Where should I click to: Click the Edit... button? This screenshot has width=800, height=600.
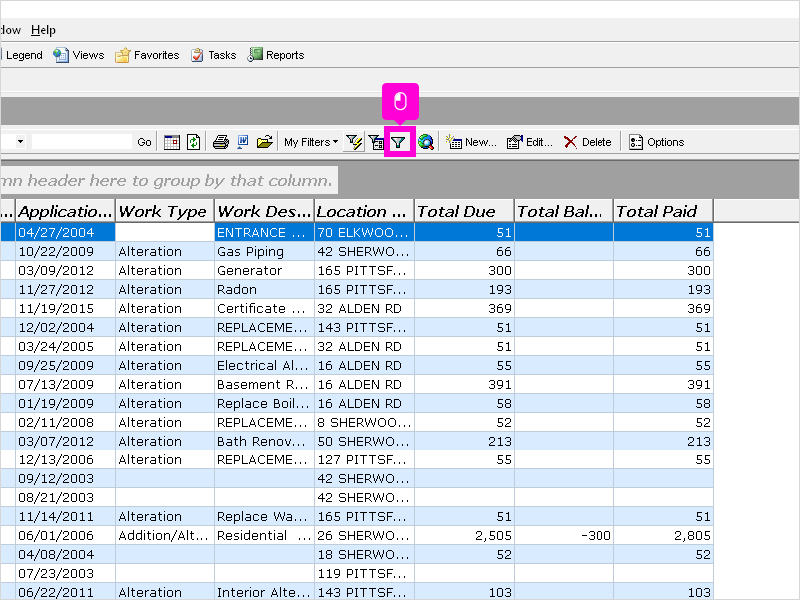pyautogui.click(x=530, y=142)
